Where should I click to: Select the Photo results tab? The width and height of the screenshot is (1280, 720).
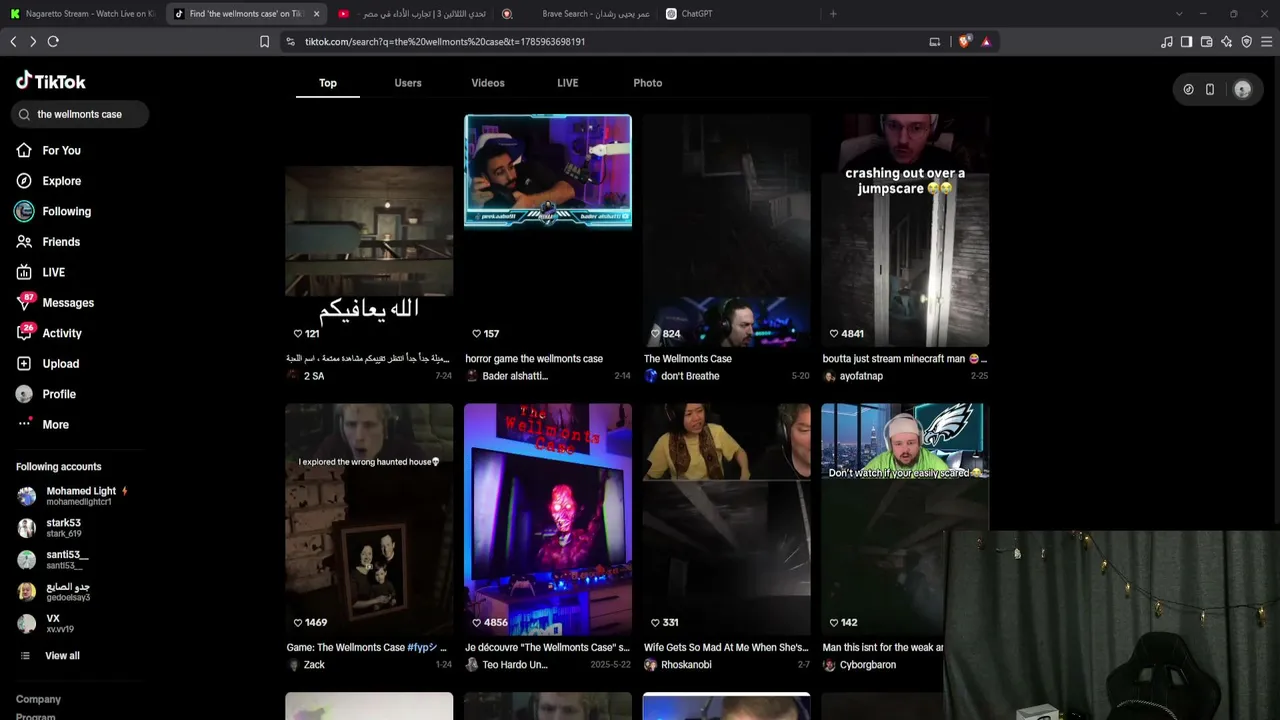[648, 83]
